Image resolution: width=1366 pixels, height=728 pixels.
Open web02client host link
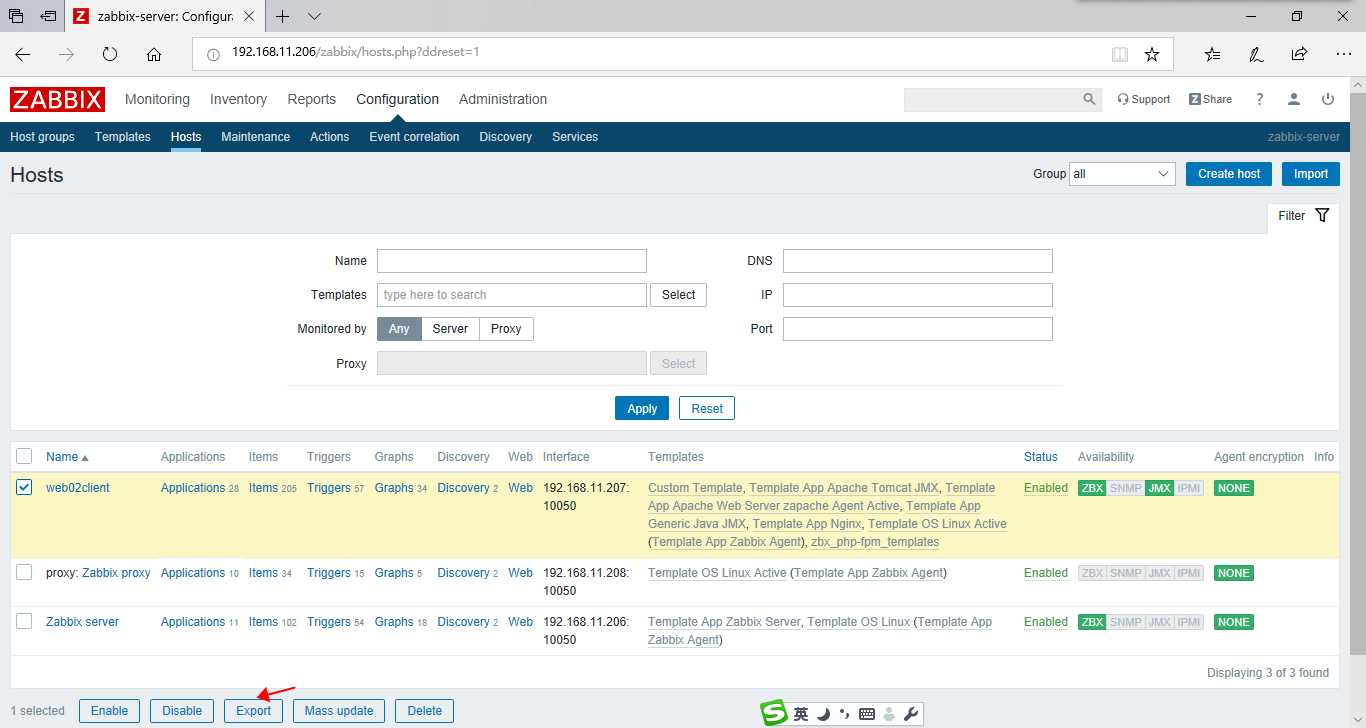pyautogui.click(x=78, y=488)
